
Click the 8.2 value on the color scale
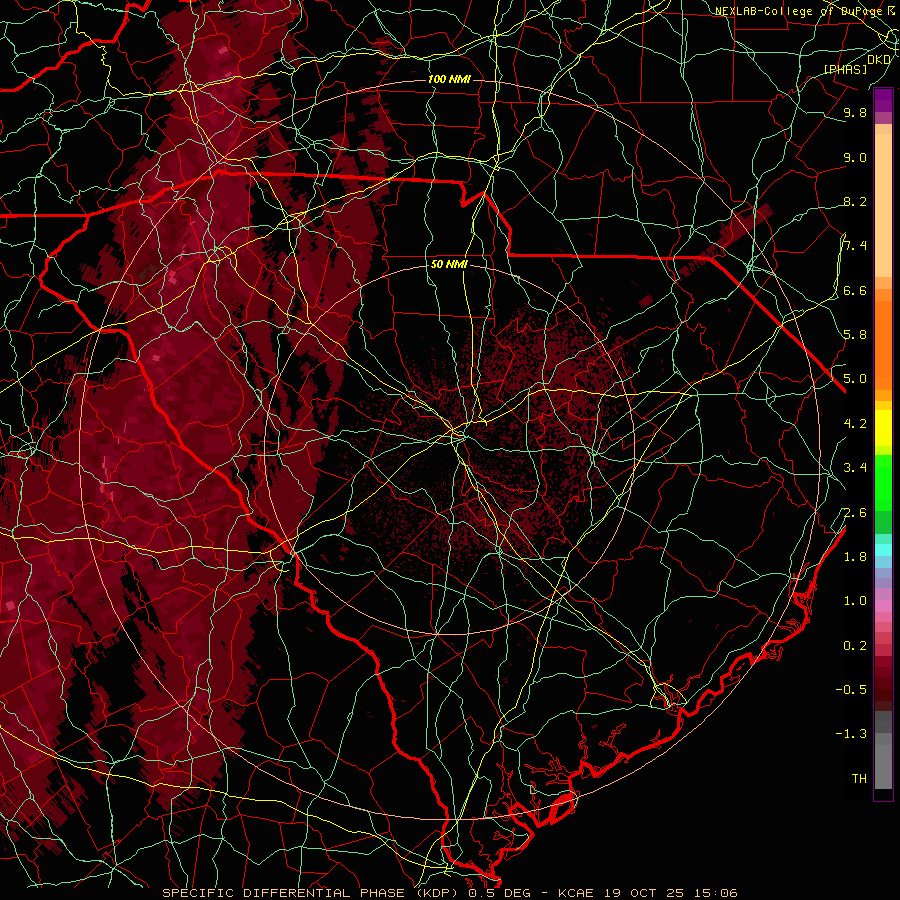(x=855, y=201)
